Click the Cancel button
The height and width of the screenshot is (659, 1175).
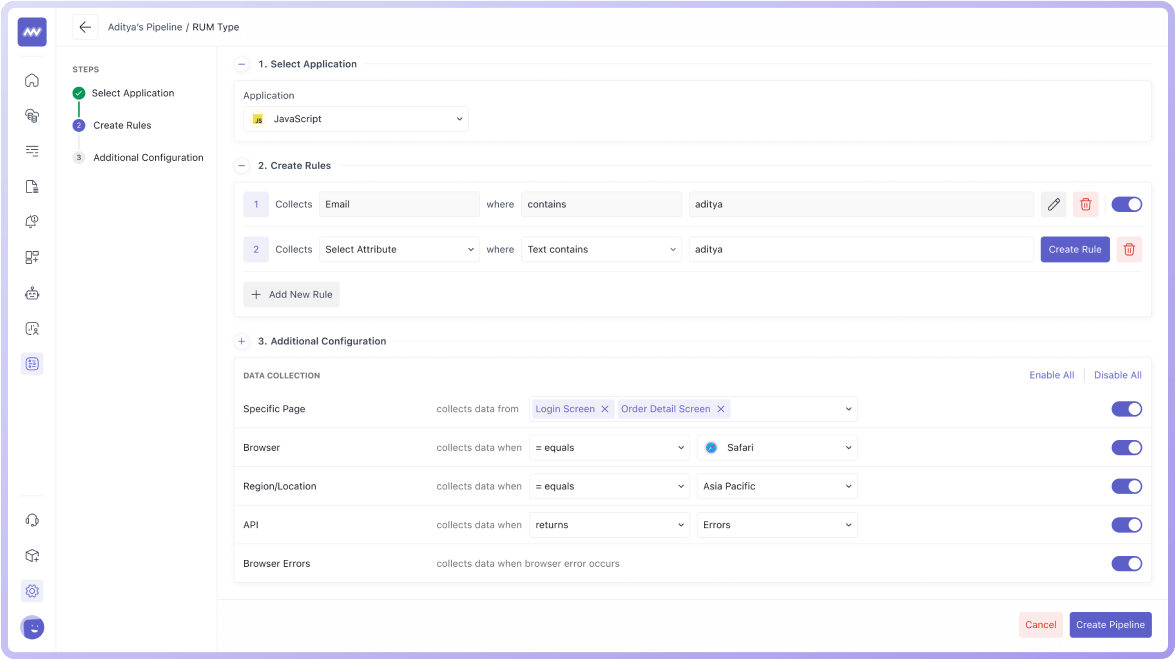click(1041, 625)
